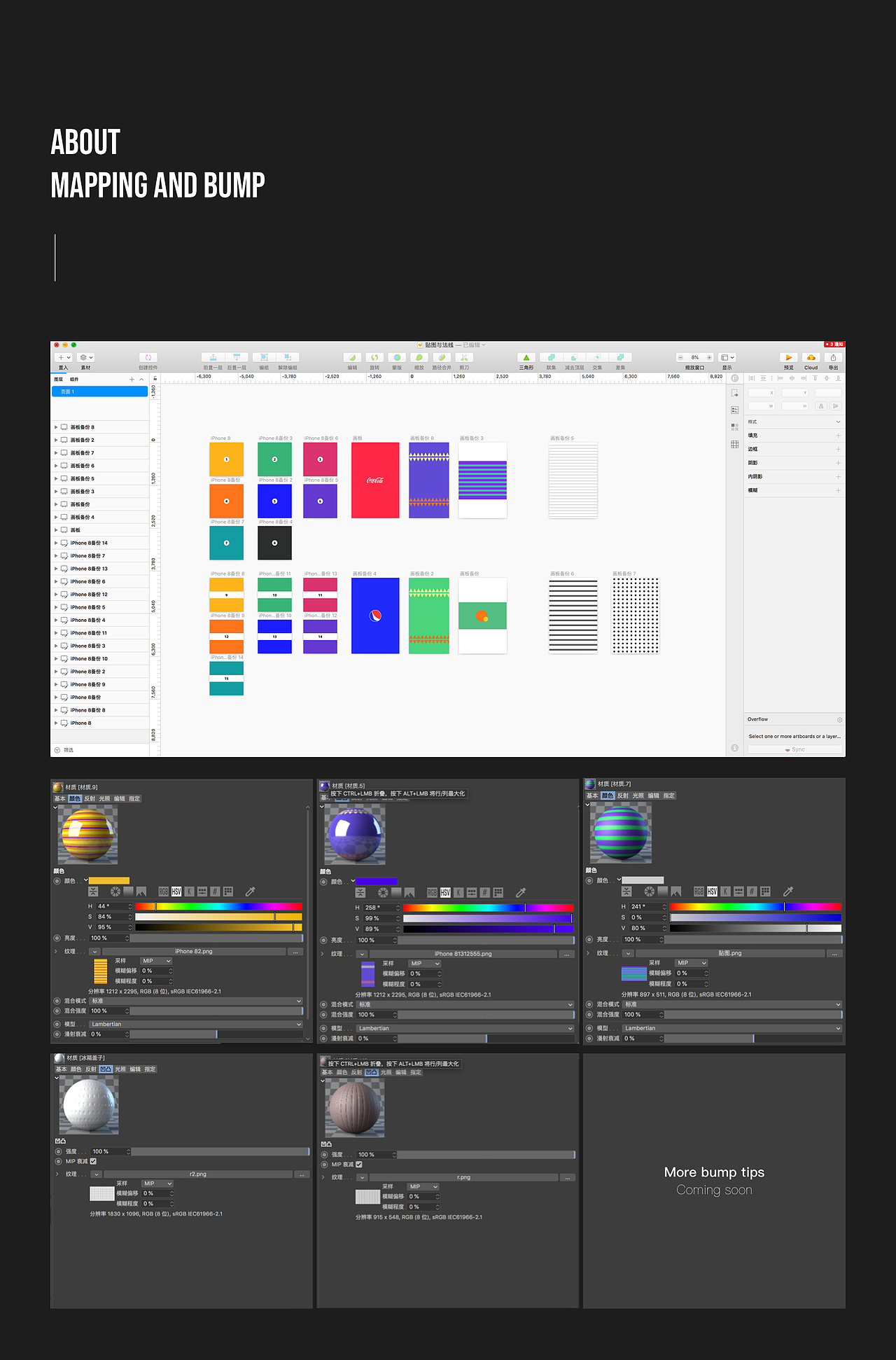Screen dimensions: 896x1360
Task: Toggle the 亮度 radio in 材质.9 panel
Action: (x=57, y=938)
